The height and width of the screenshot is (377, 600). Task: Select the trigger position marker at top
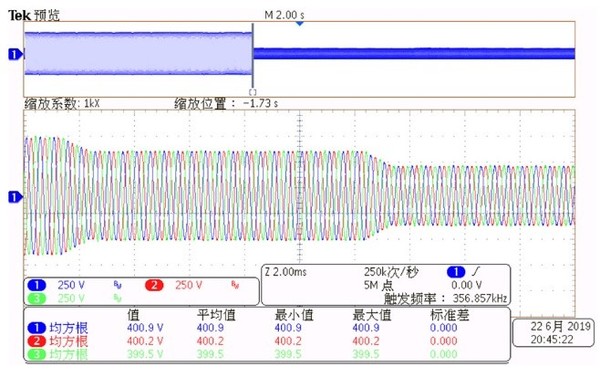coord(300,24)
